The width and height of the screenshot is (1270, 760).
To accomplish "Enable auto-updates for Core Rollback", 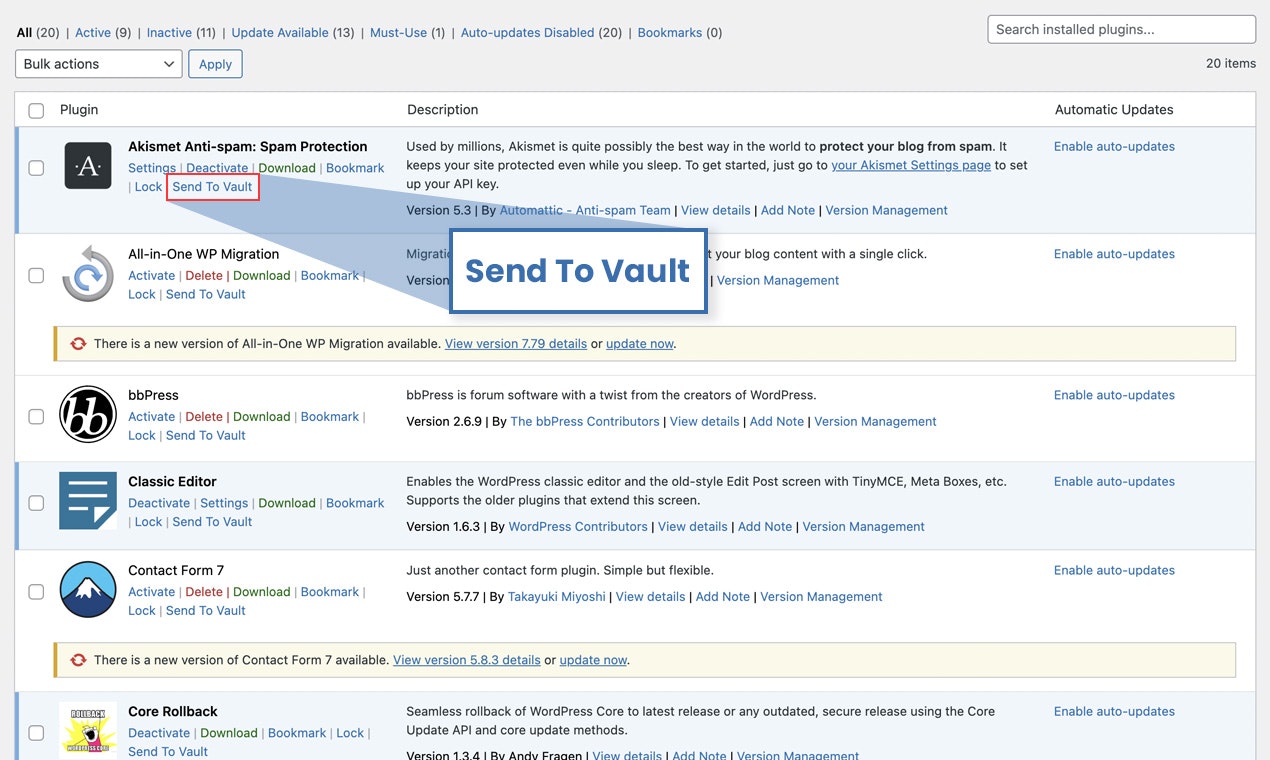I will point(1114,711).
